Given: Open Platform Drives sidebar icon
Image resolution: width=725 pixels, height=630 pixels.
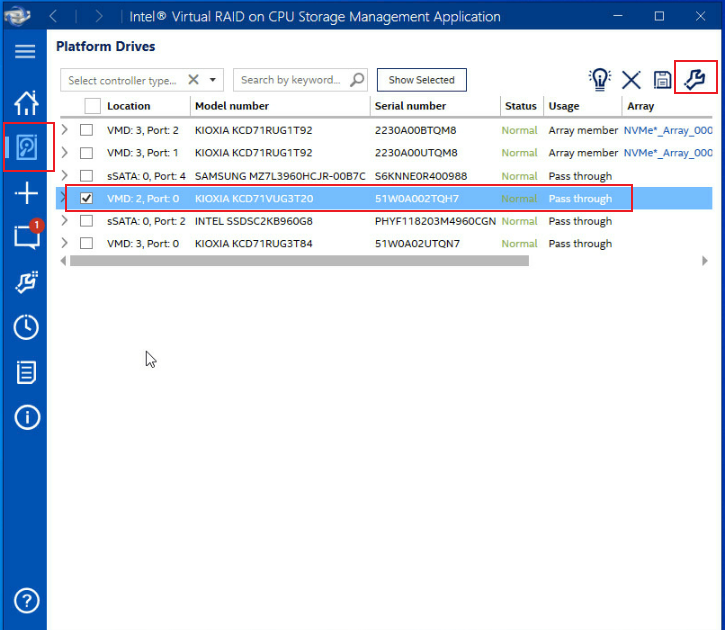Looking at the screenshot, I should tap(27, 147).
